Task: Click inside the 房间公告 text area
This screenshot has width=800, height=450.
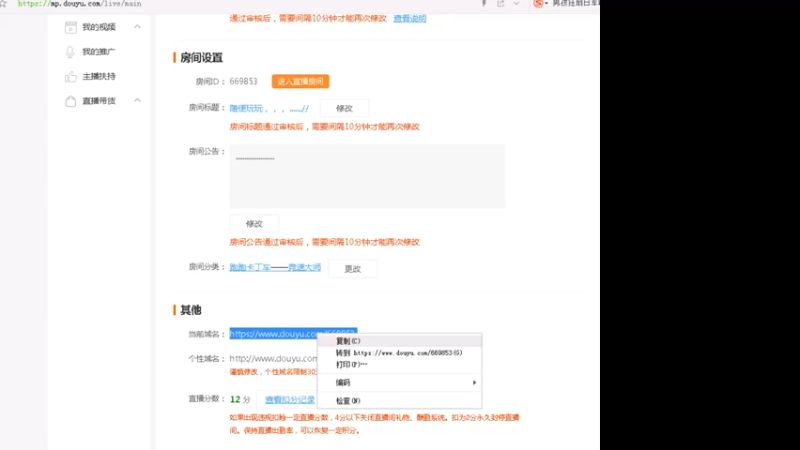Action: pos(367,176)
